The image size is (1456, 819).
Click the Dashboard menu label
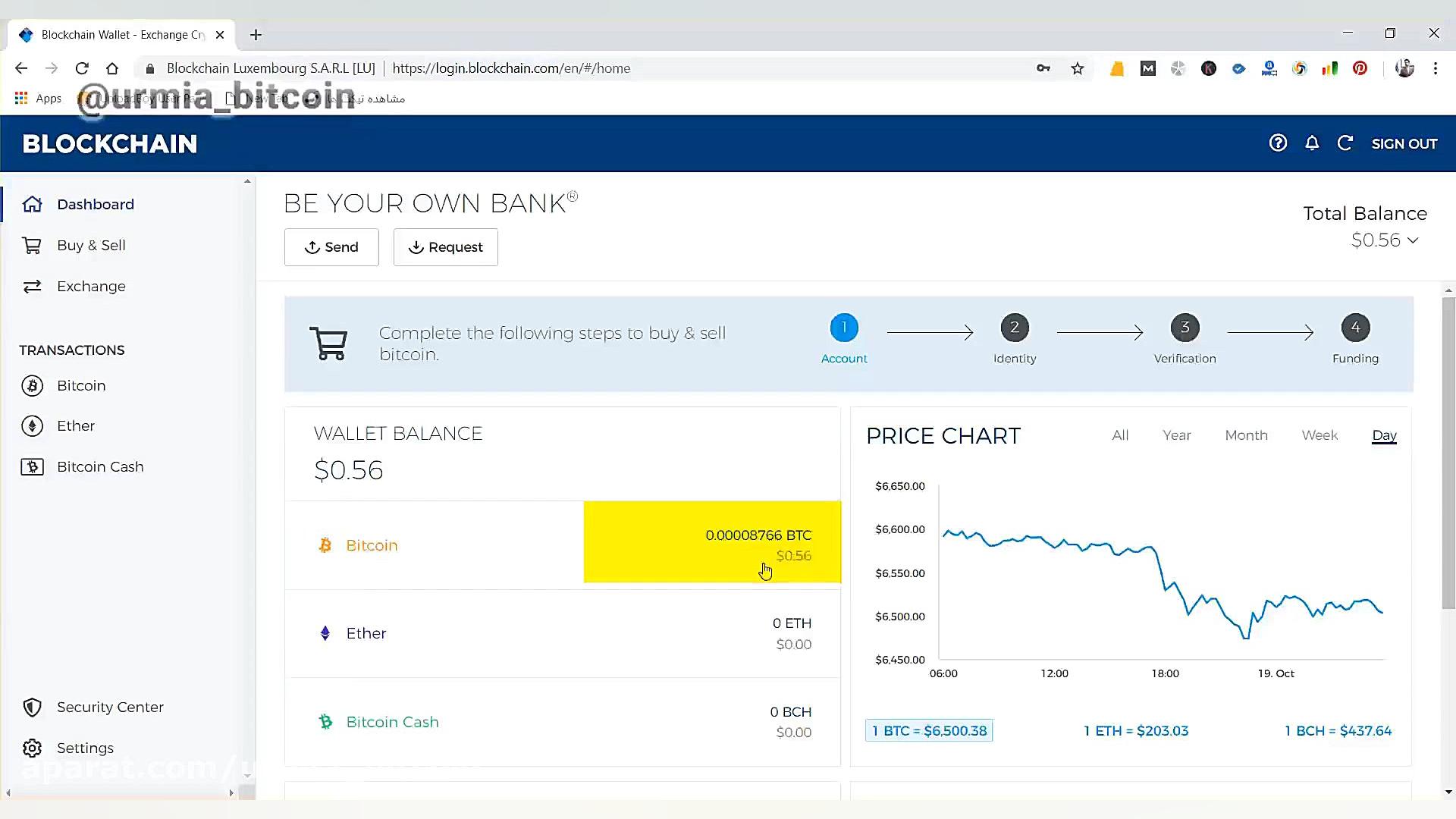point(96,204)
